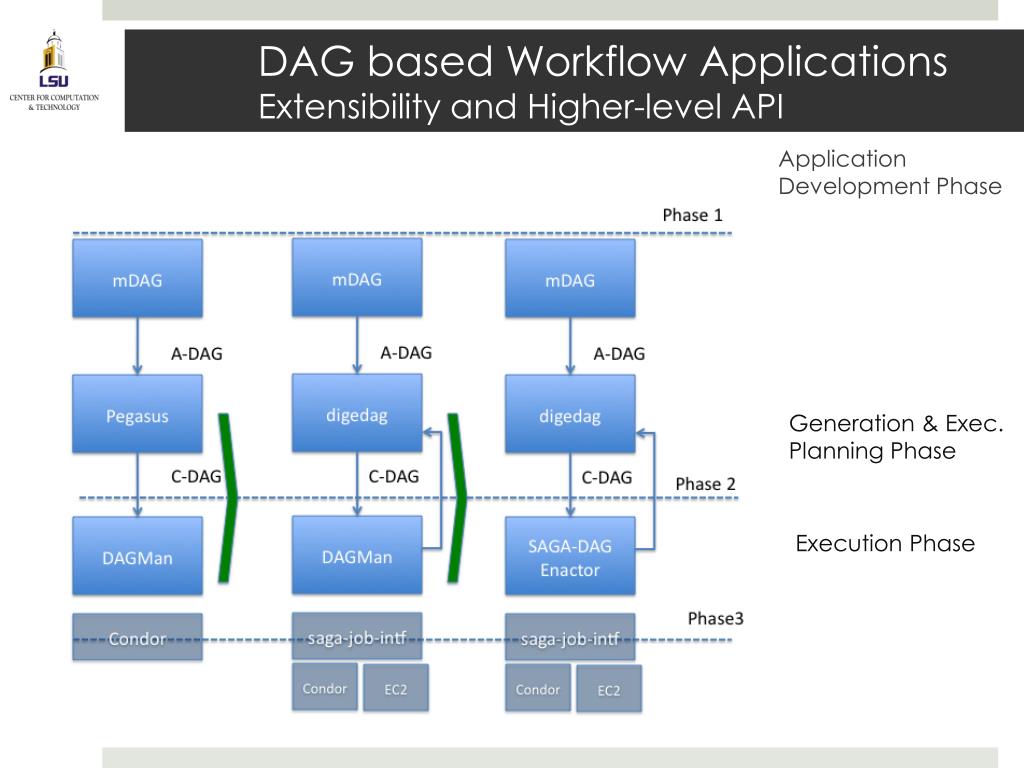
Task: Click the DAGMan box below digedag
Action: [357, 555]
